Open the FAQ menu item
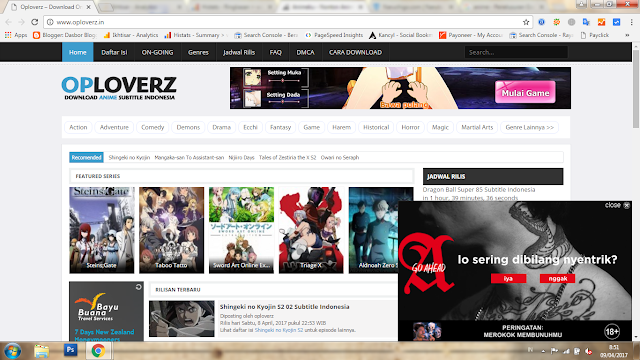640x360 pixels. 276,52
